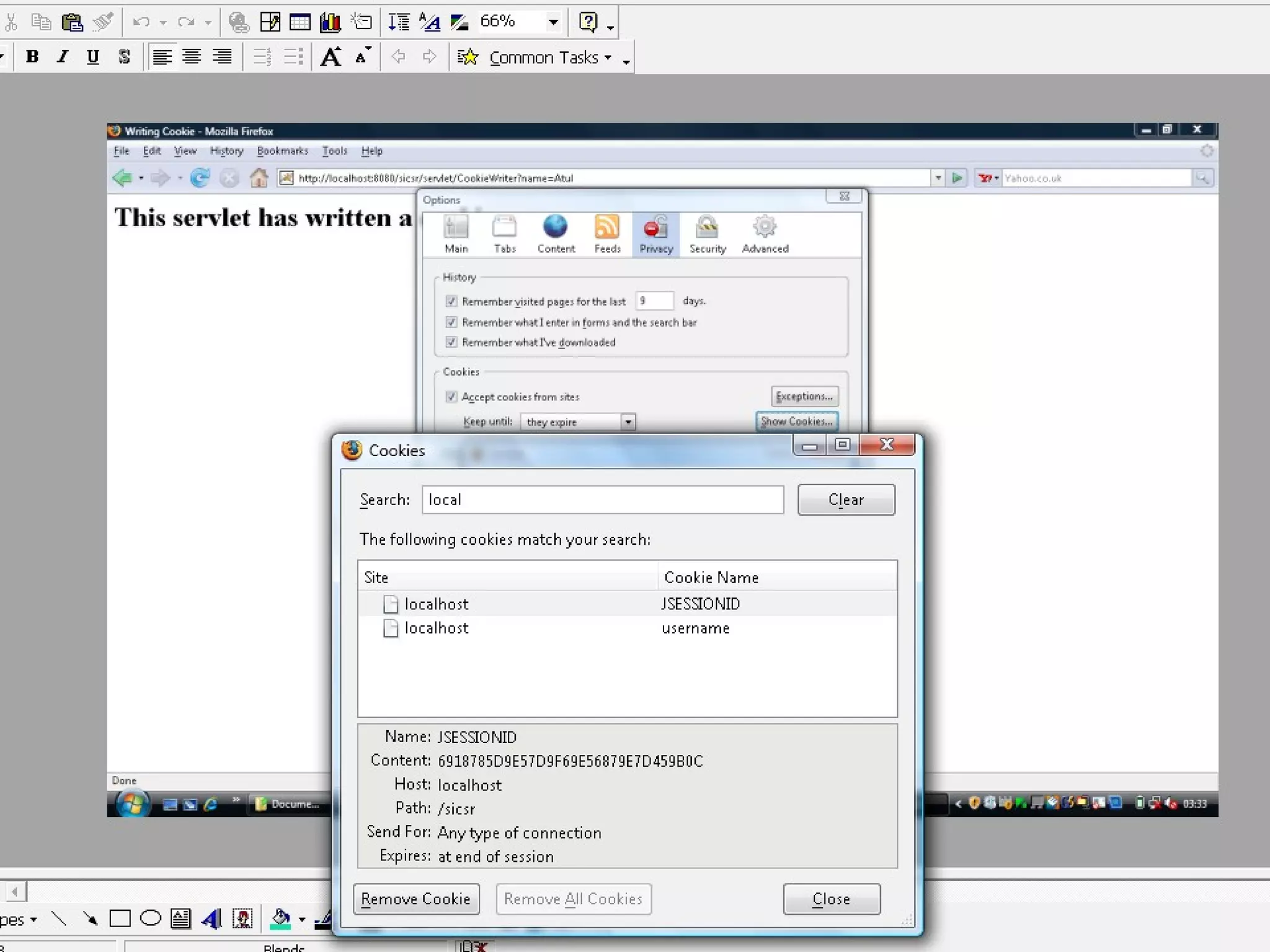Toggle 'Accept cookies from sites' checkbox
The image size is (1270, 952).
[x=451, y=397]
